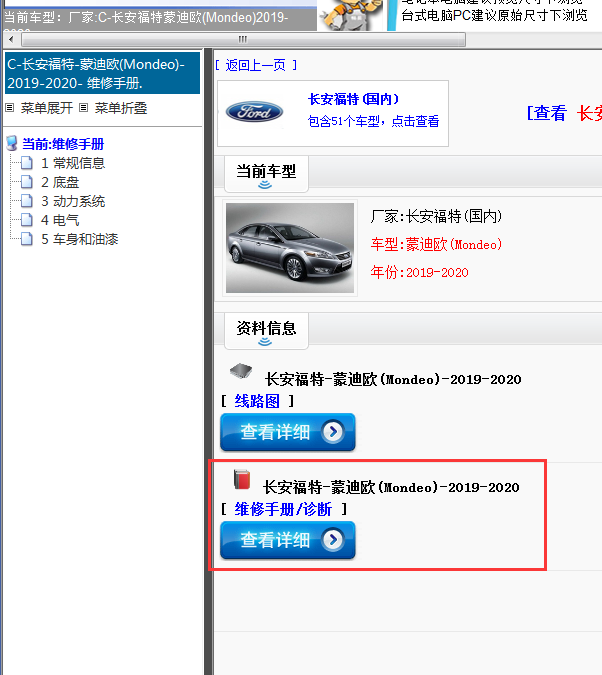The image size is (602, 675).
Task: Collapse all menus with 菜单折叠
Action: point(121,108)
